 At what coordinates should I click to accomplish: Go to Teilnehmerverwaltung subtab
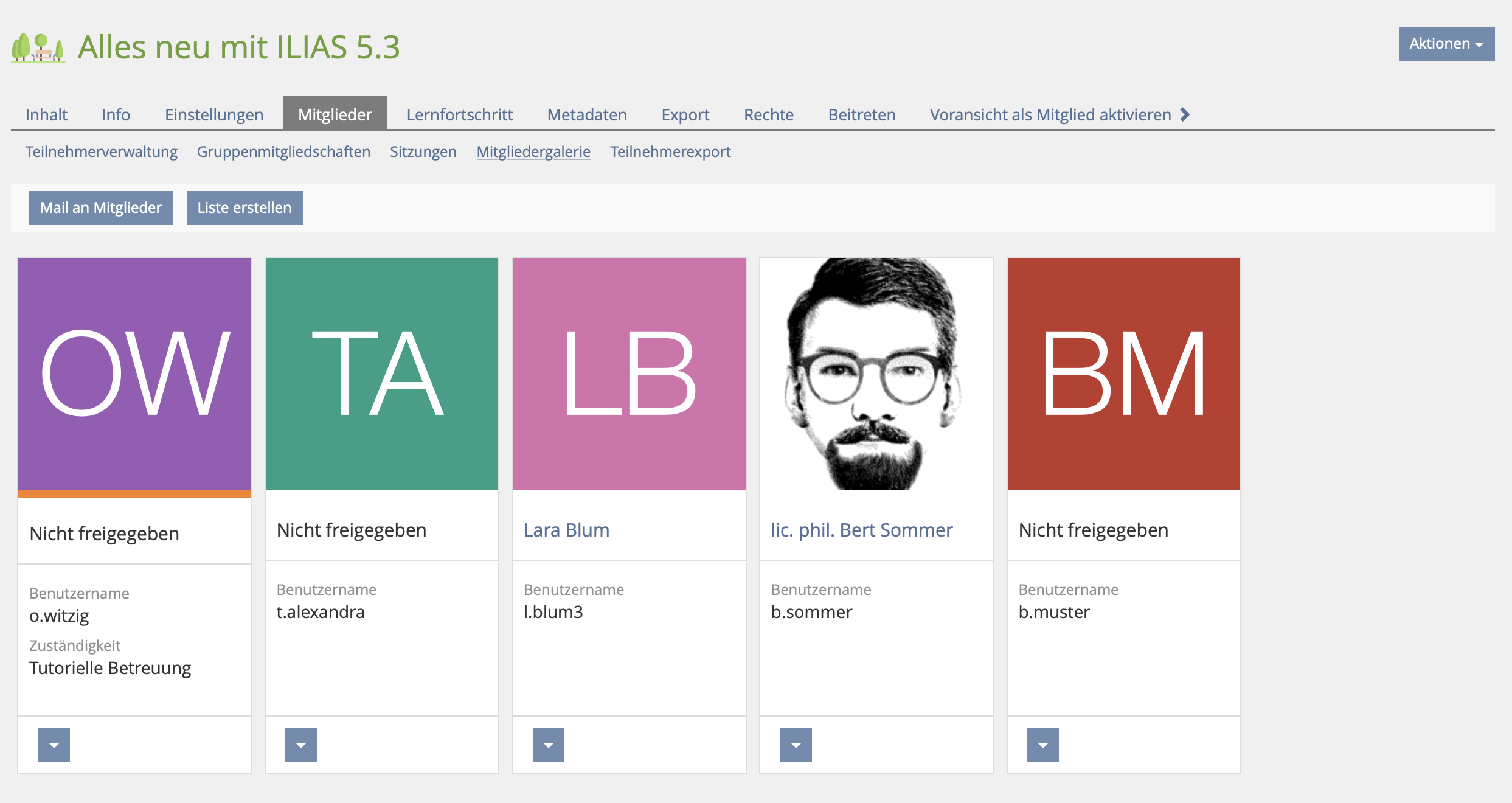click(101, 151)
